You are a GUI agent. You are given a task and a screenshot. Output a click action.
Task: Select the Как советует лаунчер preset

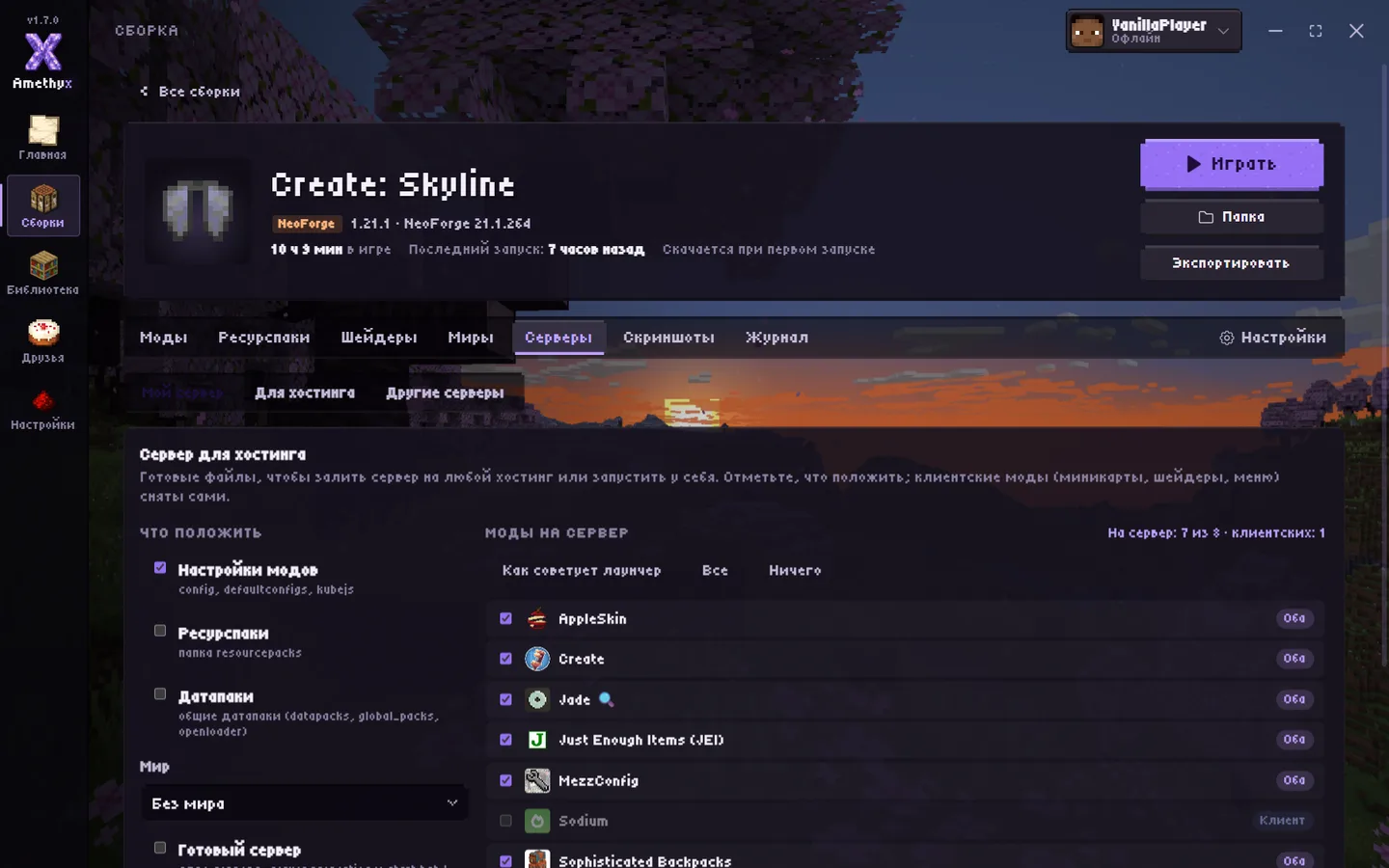[582, 571]
